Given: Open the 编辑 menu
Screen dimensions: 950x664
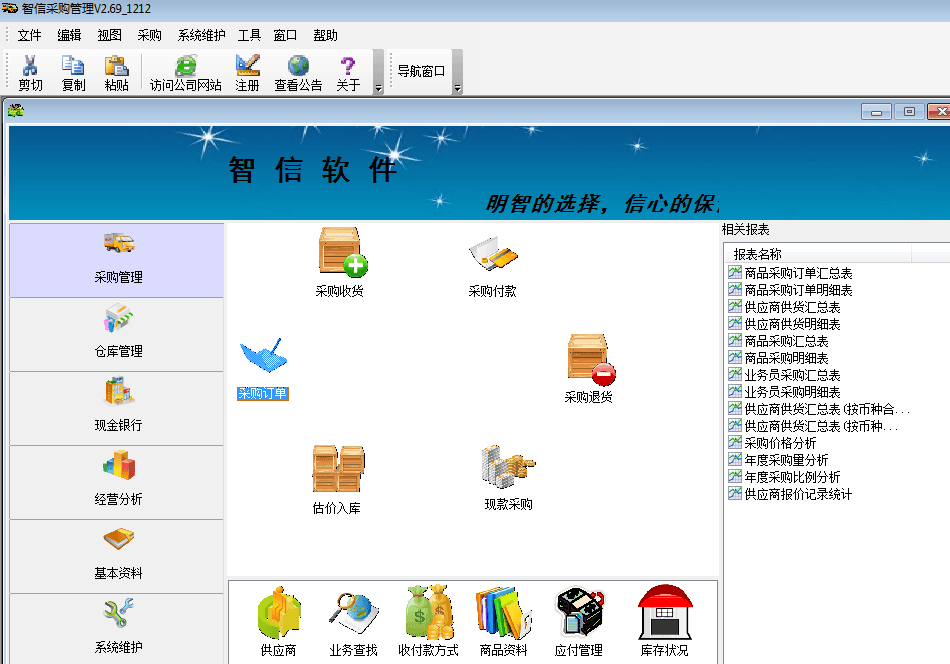Looking at the screenshot, I should [x=69, y=35].
